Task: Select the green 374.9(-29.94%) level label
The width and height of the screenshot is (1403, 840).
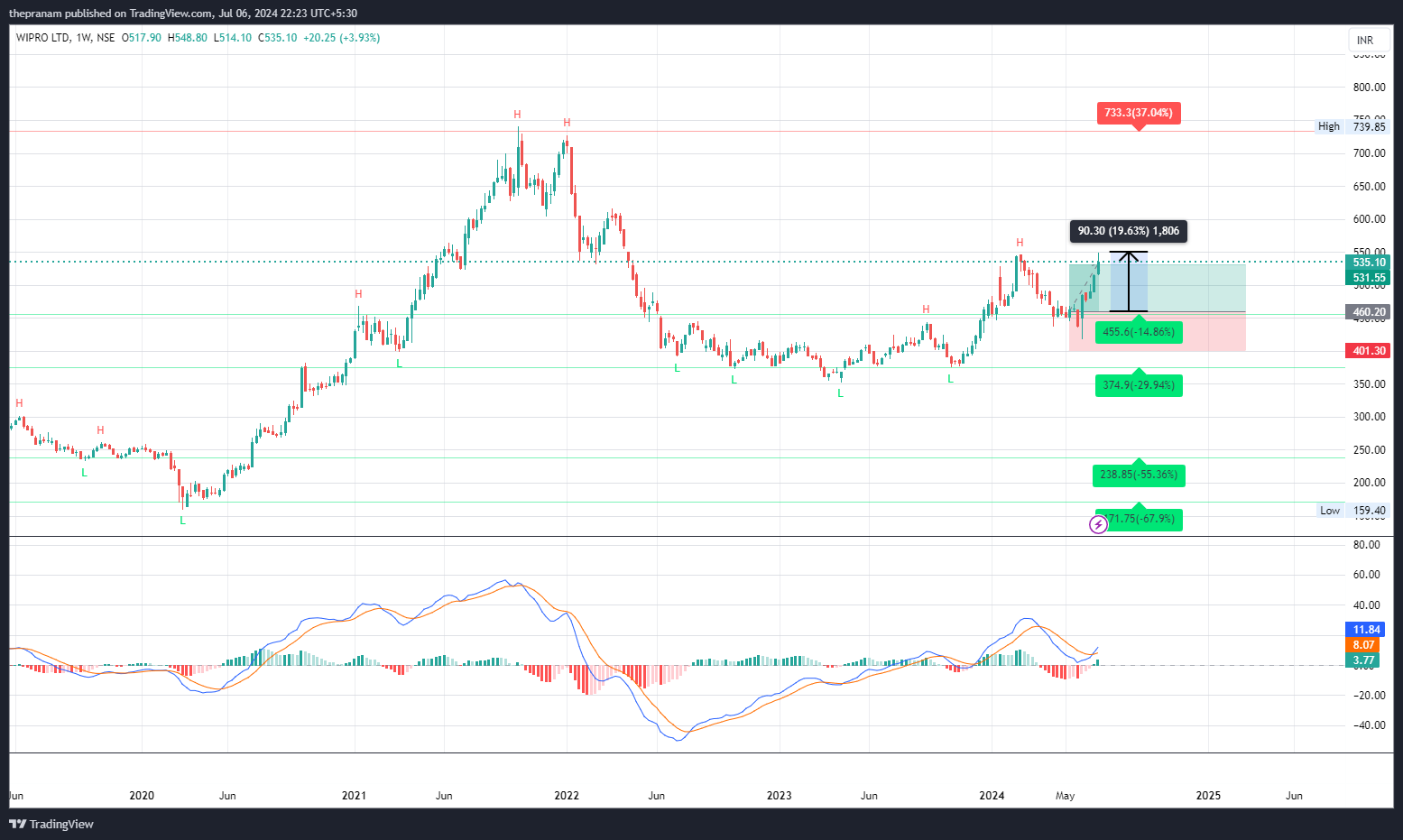Action: click(1139, 385)
